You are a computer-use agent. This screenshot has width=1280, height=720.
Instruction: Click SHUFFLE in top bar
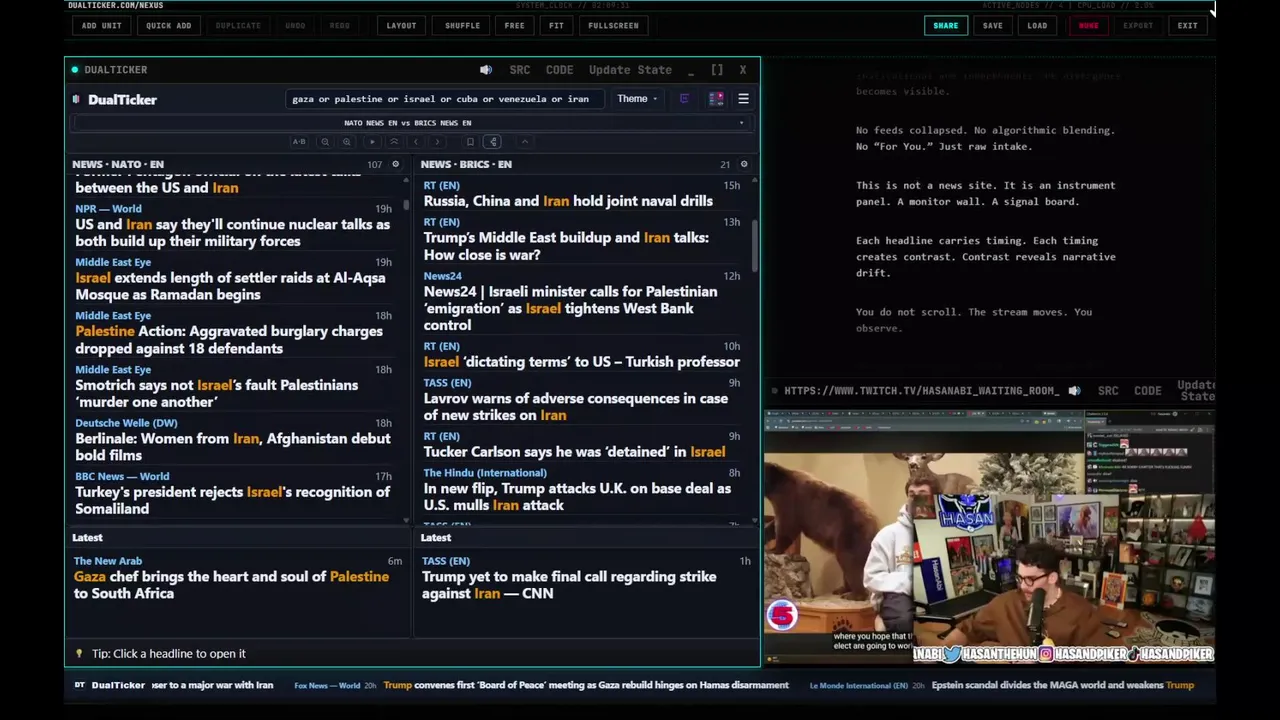click(x=462, y=25)
